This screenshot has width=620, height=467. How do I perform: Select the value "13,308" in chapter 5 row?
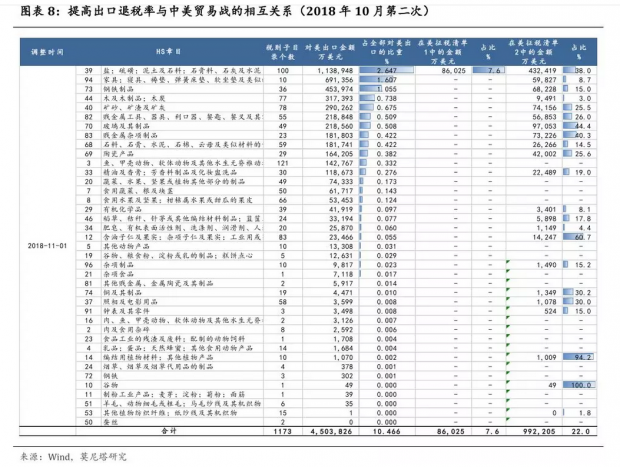pyautogui.click(x=341, y=246)
